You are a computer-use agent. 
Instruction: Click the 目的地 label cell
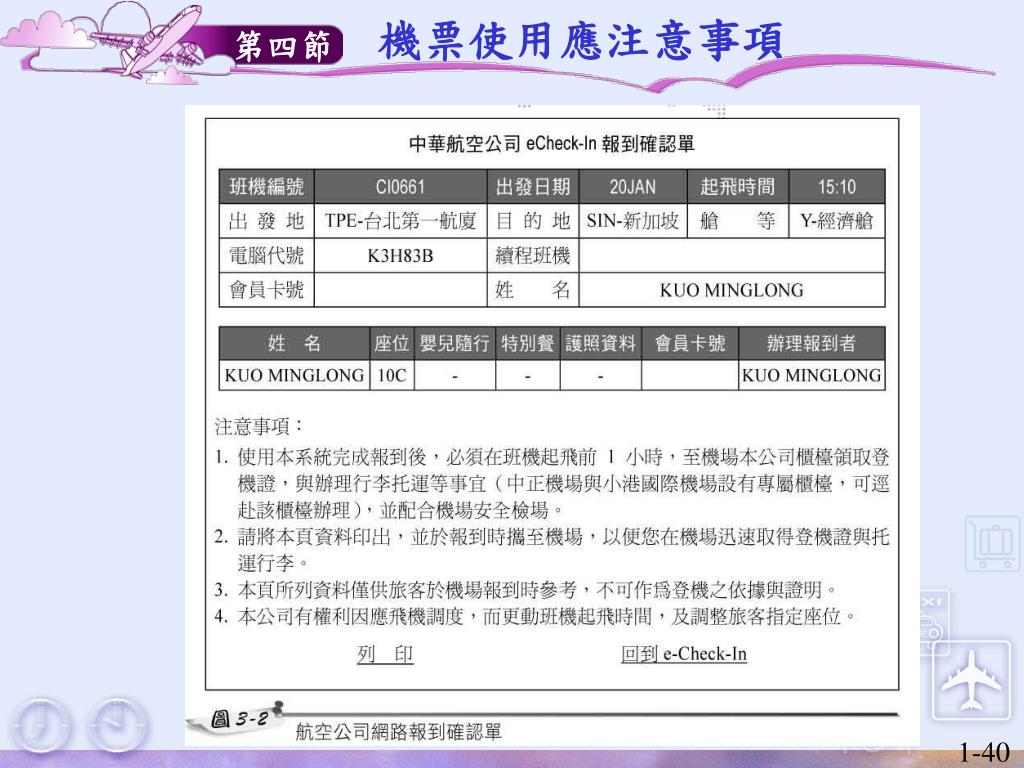(x=533, y=221)
